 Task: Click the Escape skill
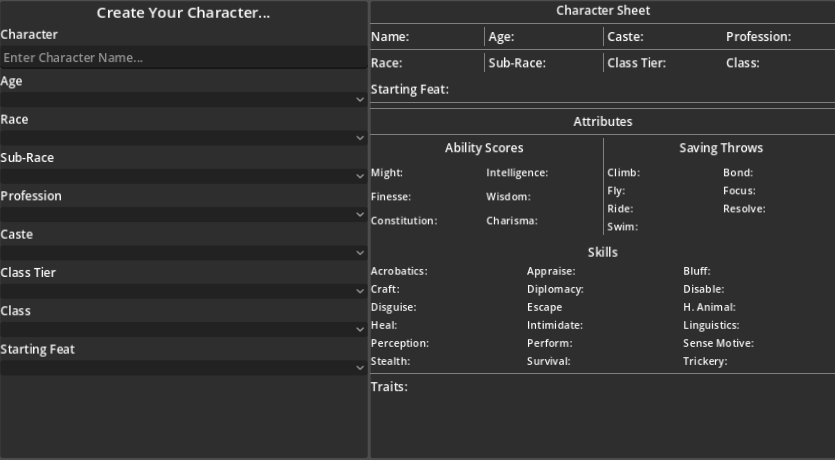point(544,307)
